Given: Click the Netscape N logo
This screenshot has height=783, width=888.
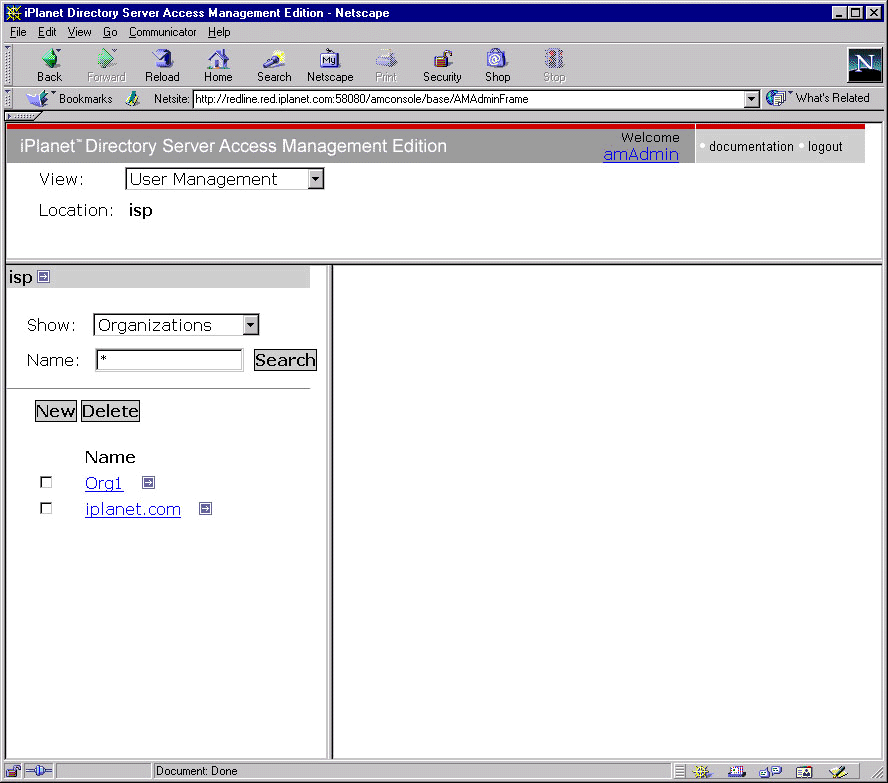Looking at the screenshot, I should [x=864, y=64].
